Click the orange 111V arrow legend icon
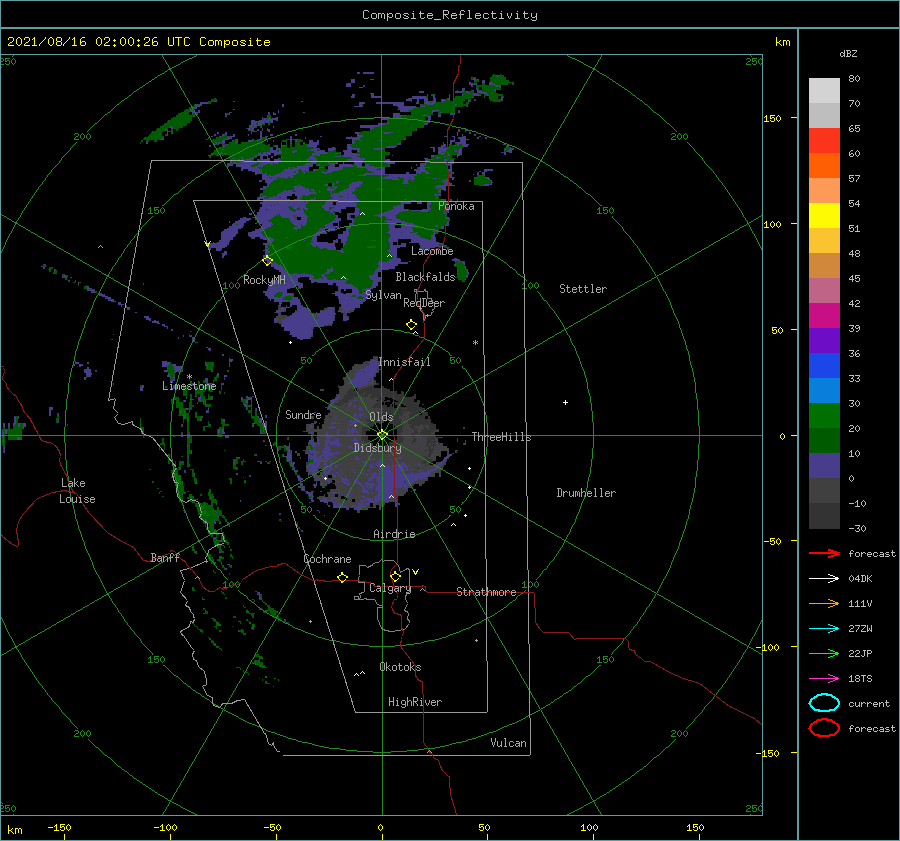Screen dimensions: 900x841 click(824, 603)
